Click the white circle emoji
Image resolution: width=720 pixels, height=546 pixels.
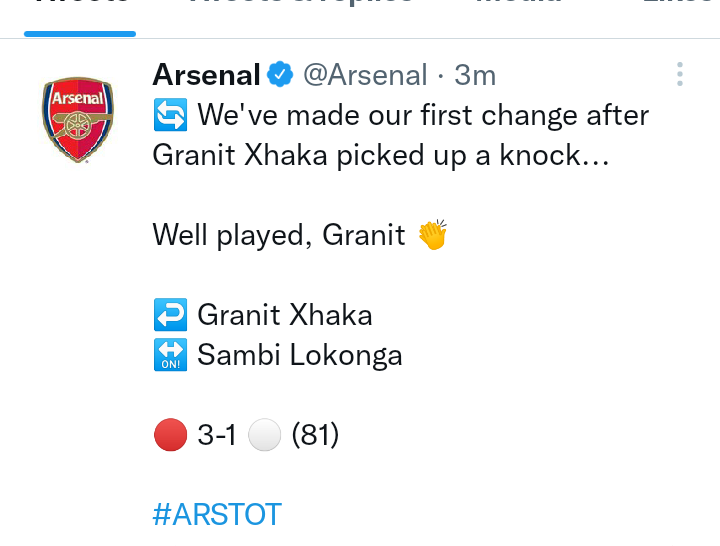(x=264, y=434)
